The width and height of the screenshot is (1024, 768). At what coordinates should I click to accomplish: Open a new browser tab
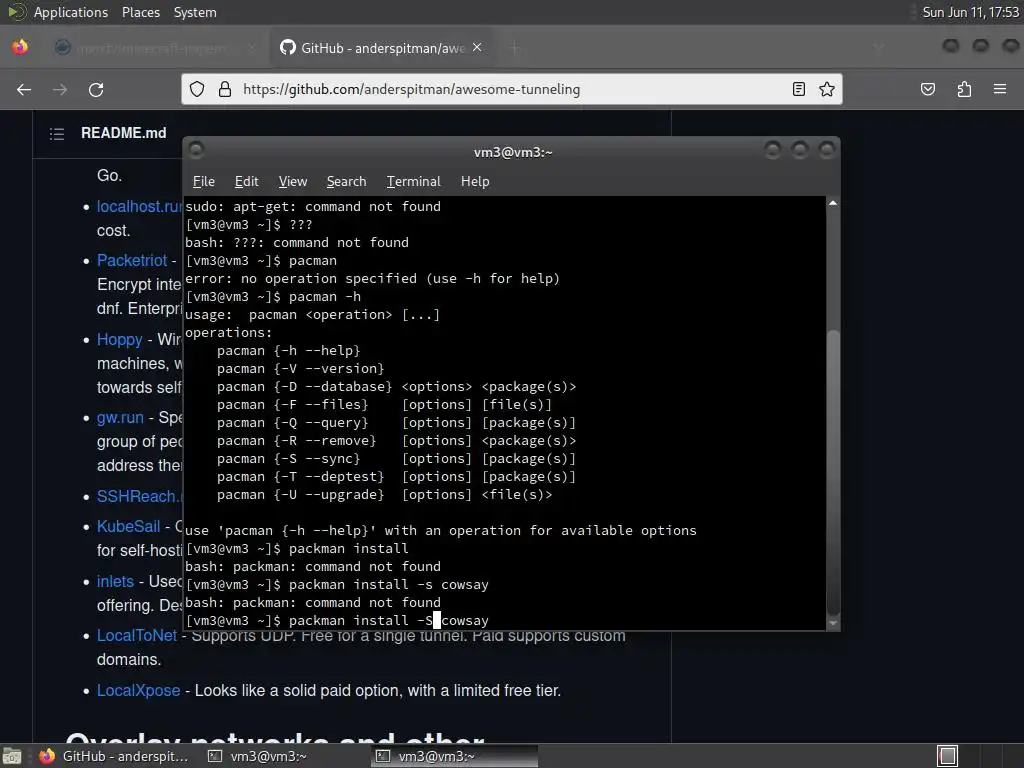tap(515, 48)
